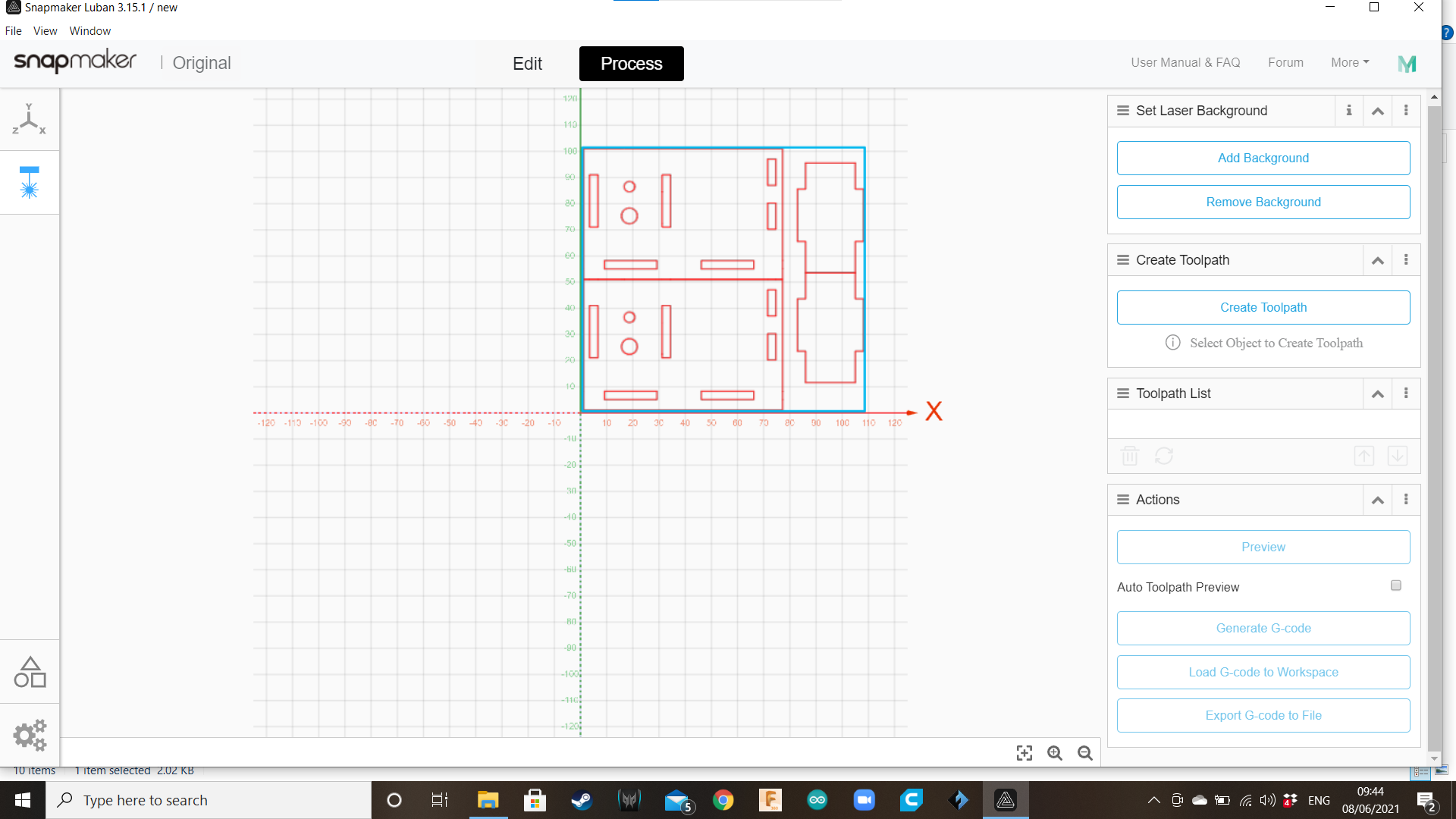This screenshot has height=819, width=1456.
Task: Enable the Auto Toolpath Preview checkbox
Action: point(1395,585)
